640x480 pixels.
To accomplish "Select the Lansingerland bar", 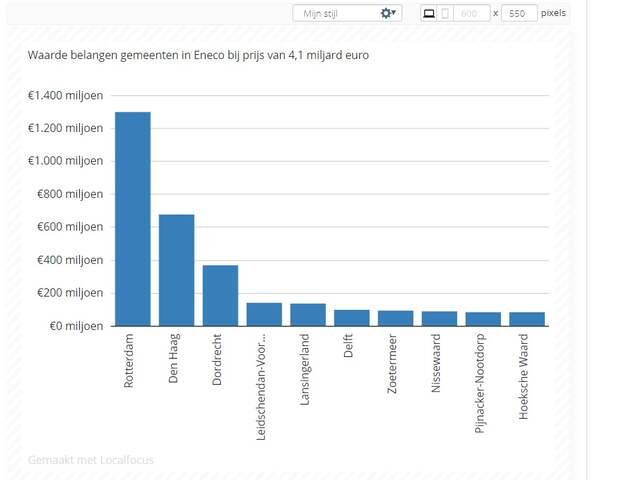I will coord(308,315).
